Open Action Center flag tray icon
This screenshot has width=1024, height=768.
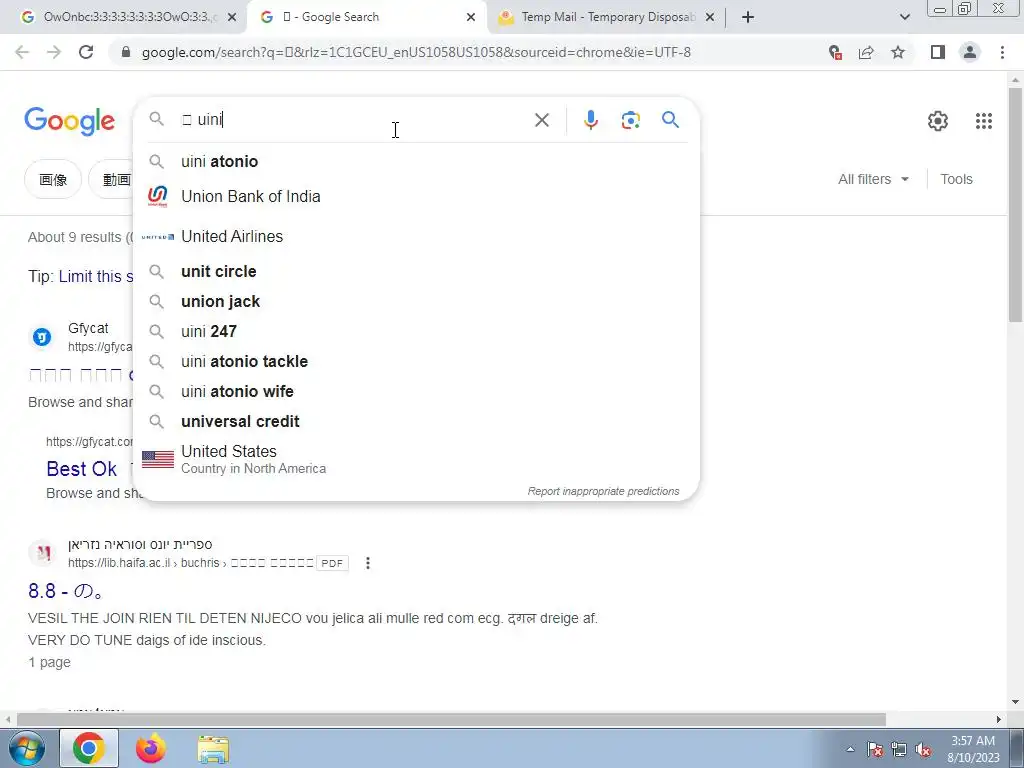coord(874,750)
